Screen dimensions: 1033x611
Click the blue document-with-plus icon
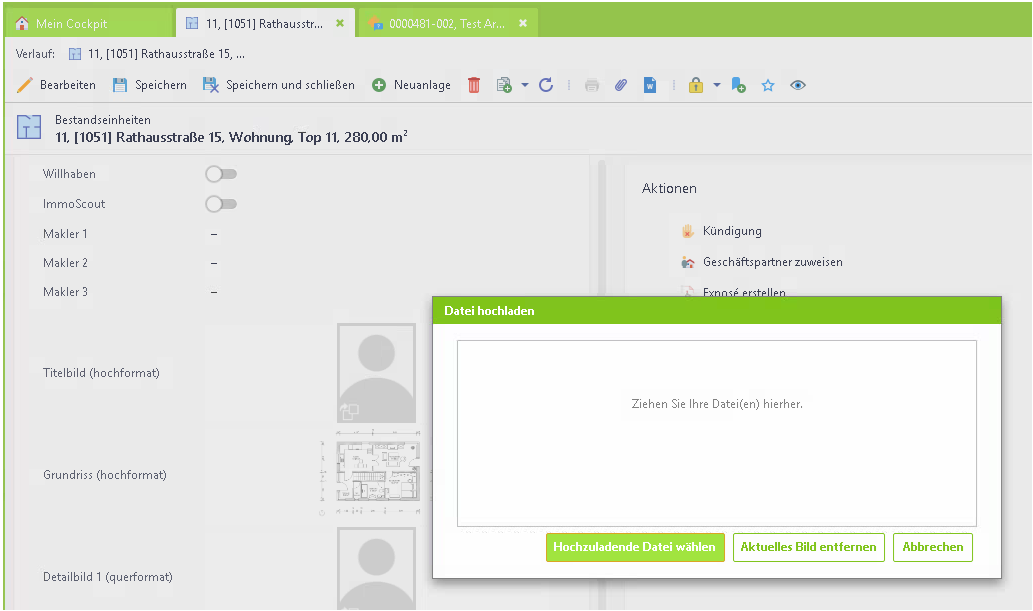tap(738, 86)
